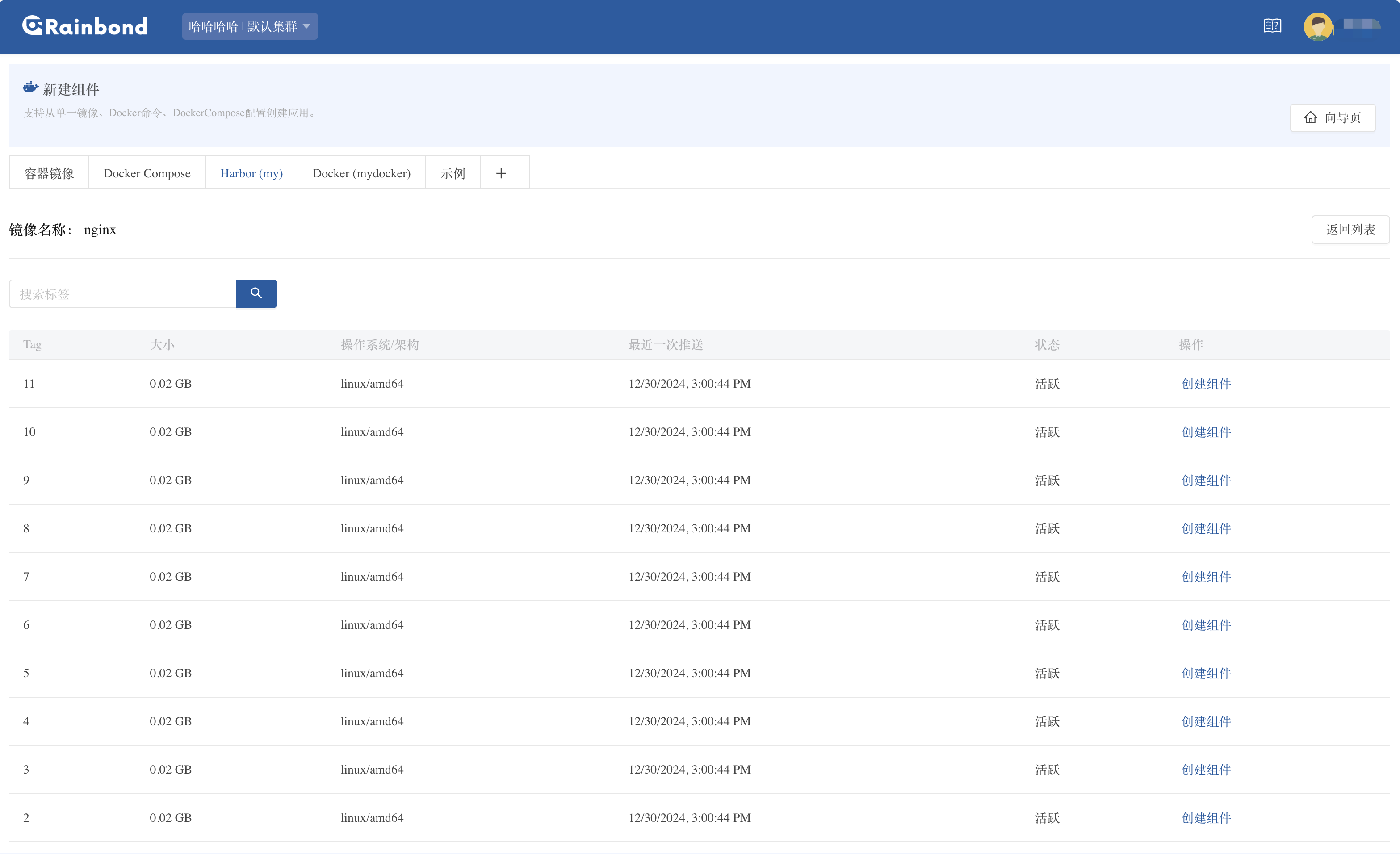Screen dimensions: 1400x854
Task: Click 创建组件 for tag 8
Action: point(1206,528)
